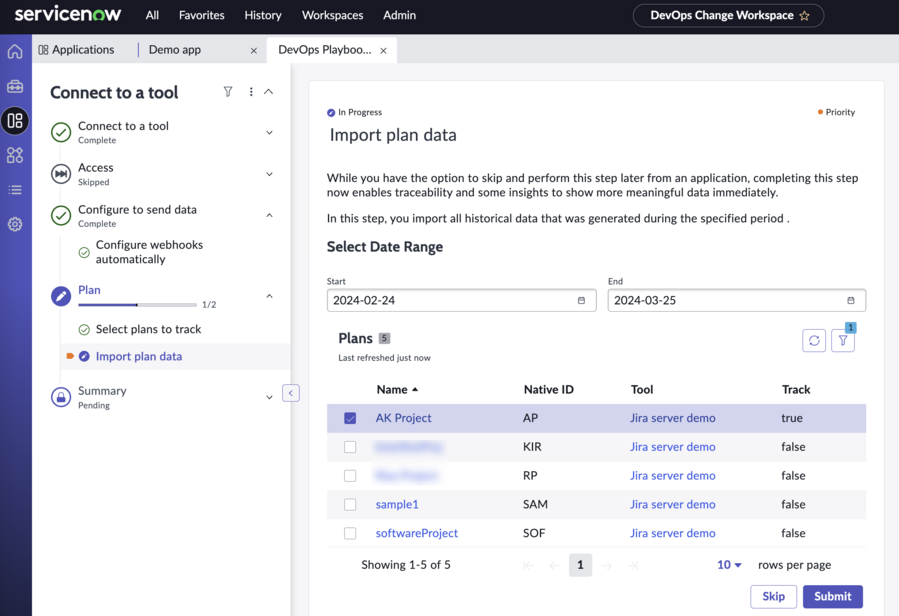Expand the Access step
899x616 pixels.
[269, 174]
